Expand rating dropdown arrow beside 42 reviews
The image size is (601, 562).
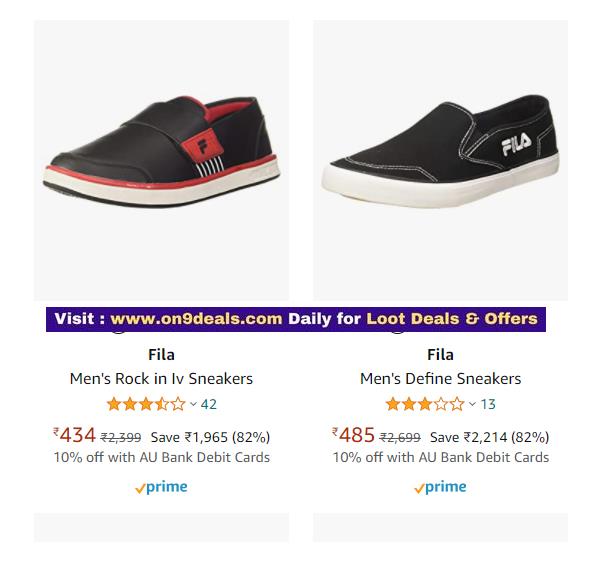tap(194, 405)
